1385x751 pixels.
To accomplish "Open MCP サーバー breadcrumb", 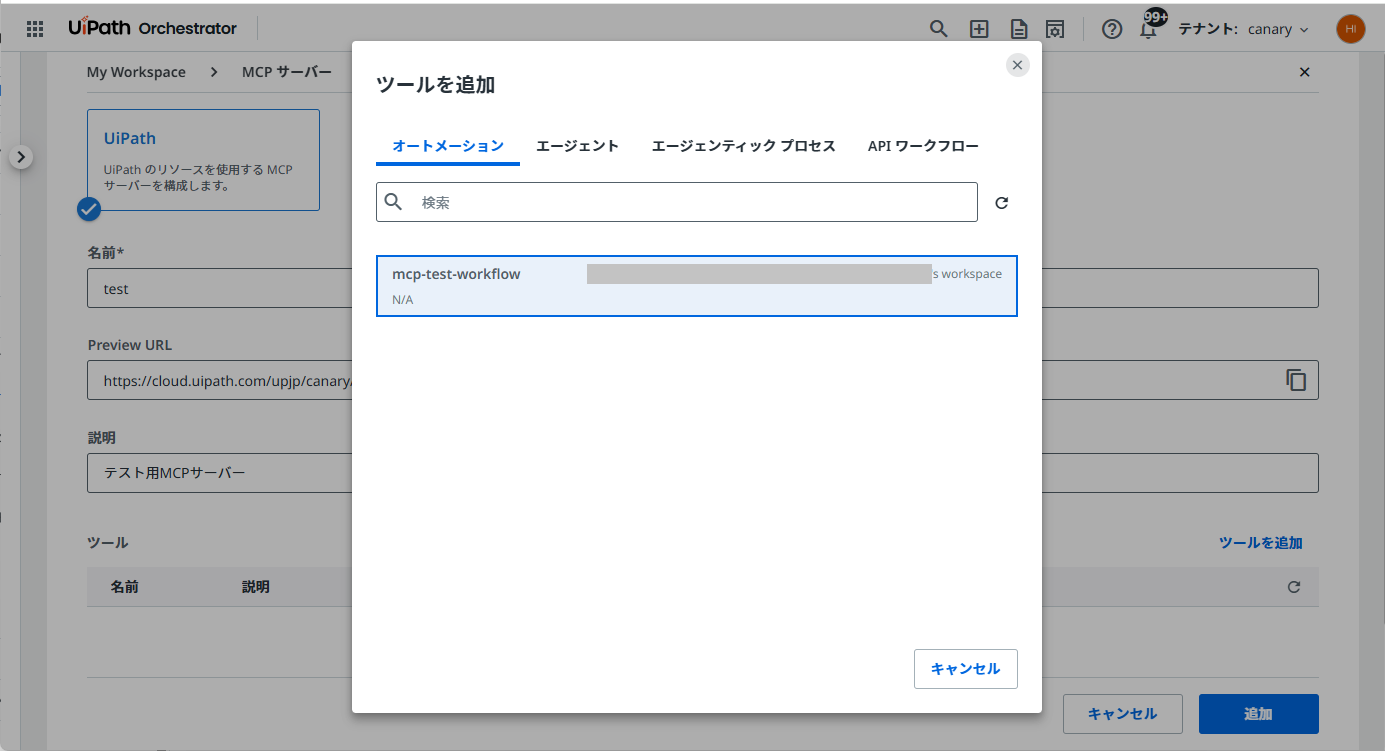I will (287, 72).
